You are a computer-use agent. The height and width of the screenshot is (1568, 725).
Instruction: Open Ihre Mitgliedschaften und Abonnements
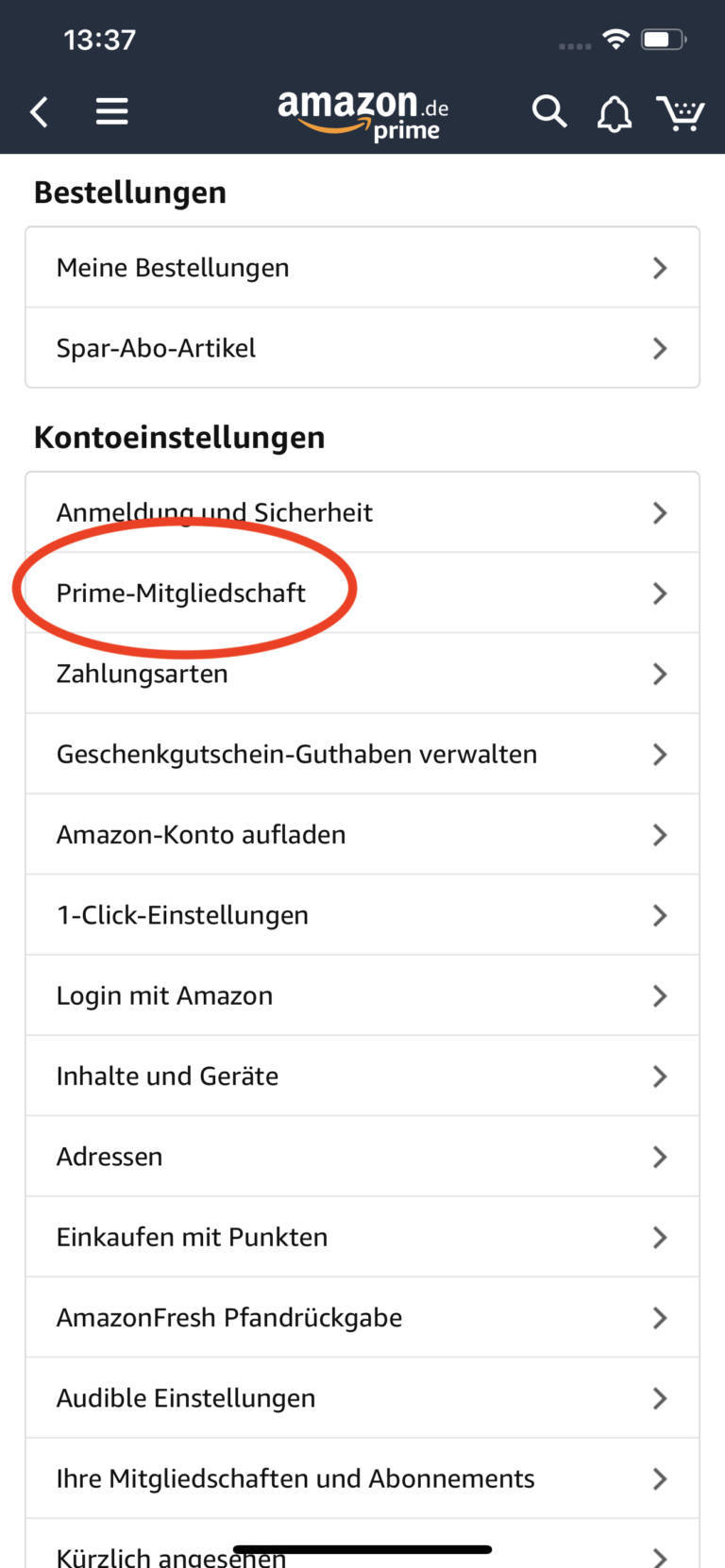click(x=362, y=1478)
